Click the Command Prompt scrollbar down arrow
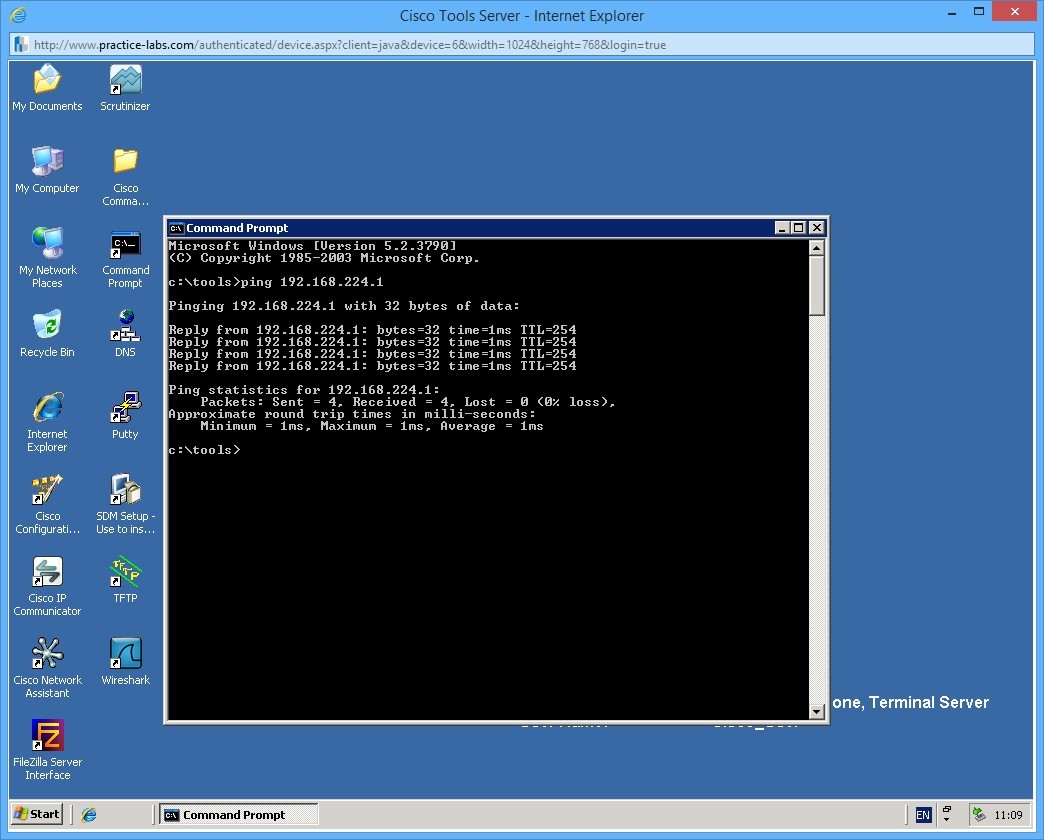This screenshot has height=840, width=1044. point(818,711)
